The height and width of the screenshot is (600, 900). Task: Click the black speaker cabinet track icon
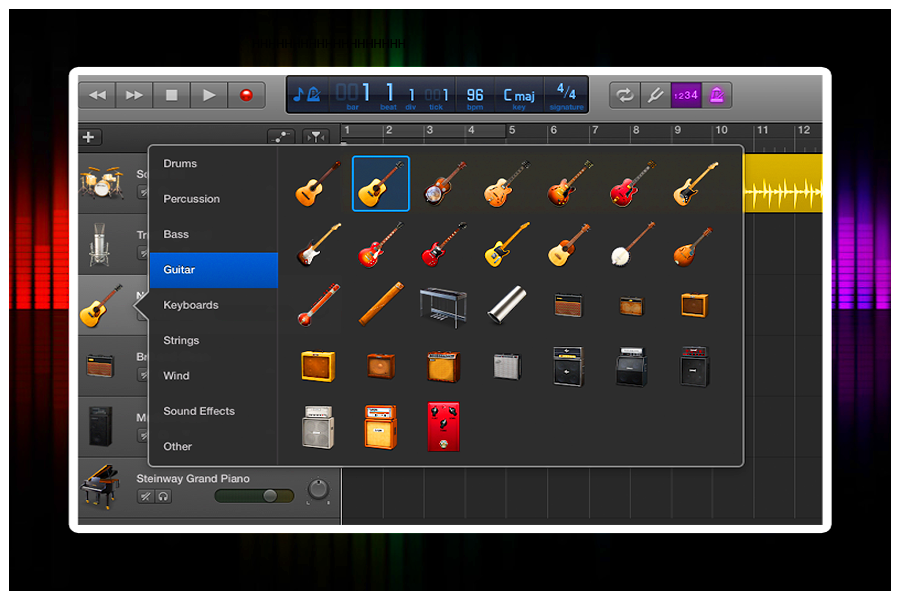click(x=100, y=426)
